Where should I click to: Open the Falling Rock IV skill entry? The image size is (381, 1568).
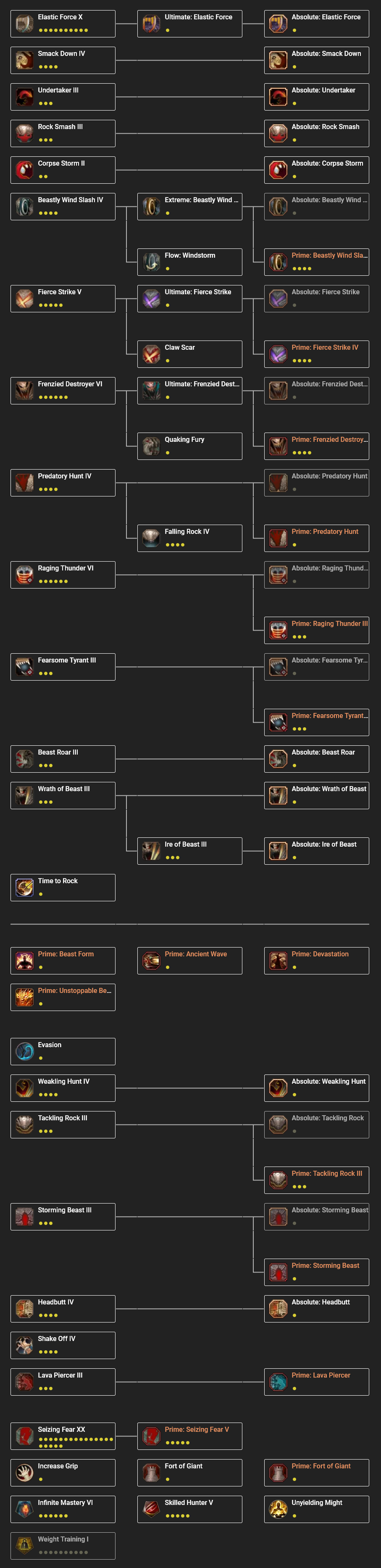point(190,538)
